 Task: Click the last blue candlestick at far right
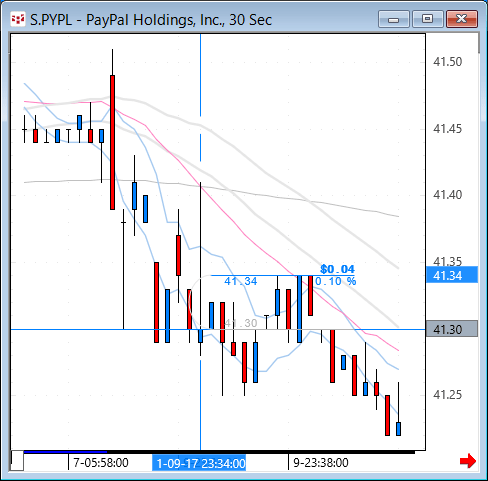click(x=398, y=429)
